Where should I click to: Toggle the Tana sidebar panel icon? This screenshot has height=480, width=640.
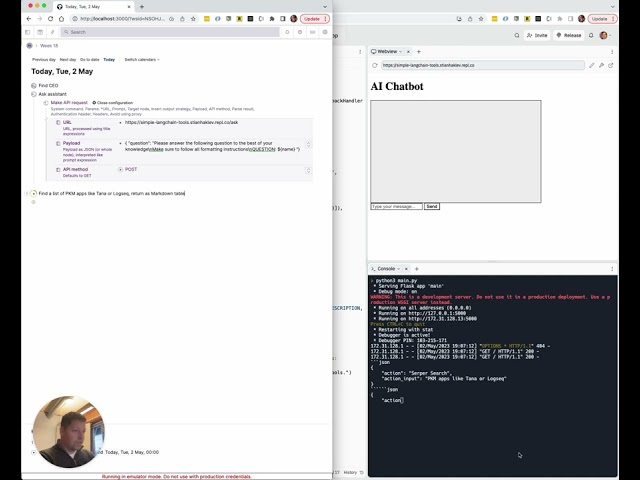(28, 32)
